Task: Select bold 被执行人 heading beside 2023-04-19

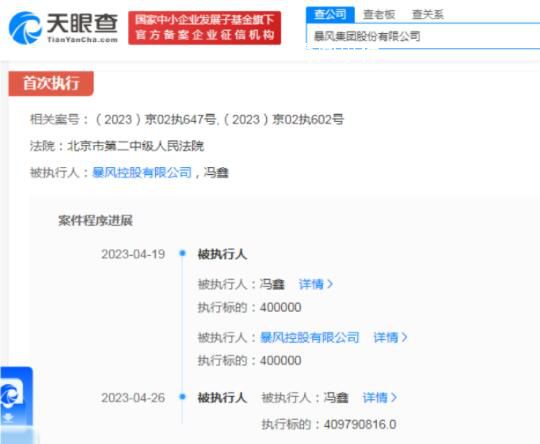Action: click(x=222, y=254)
